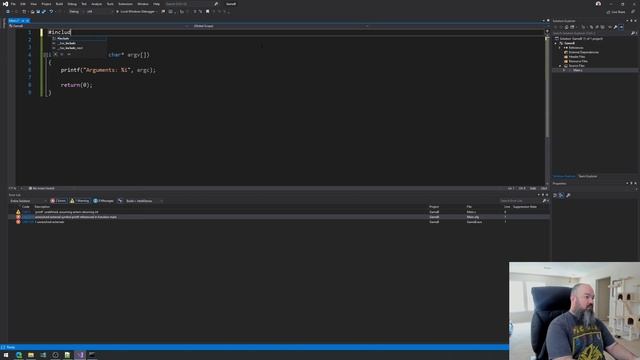Focus the top Search box
Screen dimensions: 640x360
188,4
